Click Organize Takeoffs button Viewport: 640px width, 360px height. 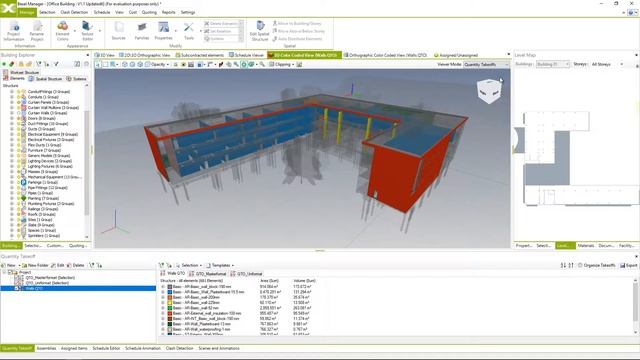(x=596, y=265)
